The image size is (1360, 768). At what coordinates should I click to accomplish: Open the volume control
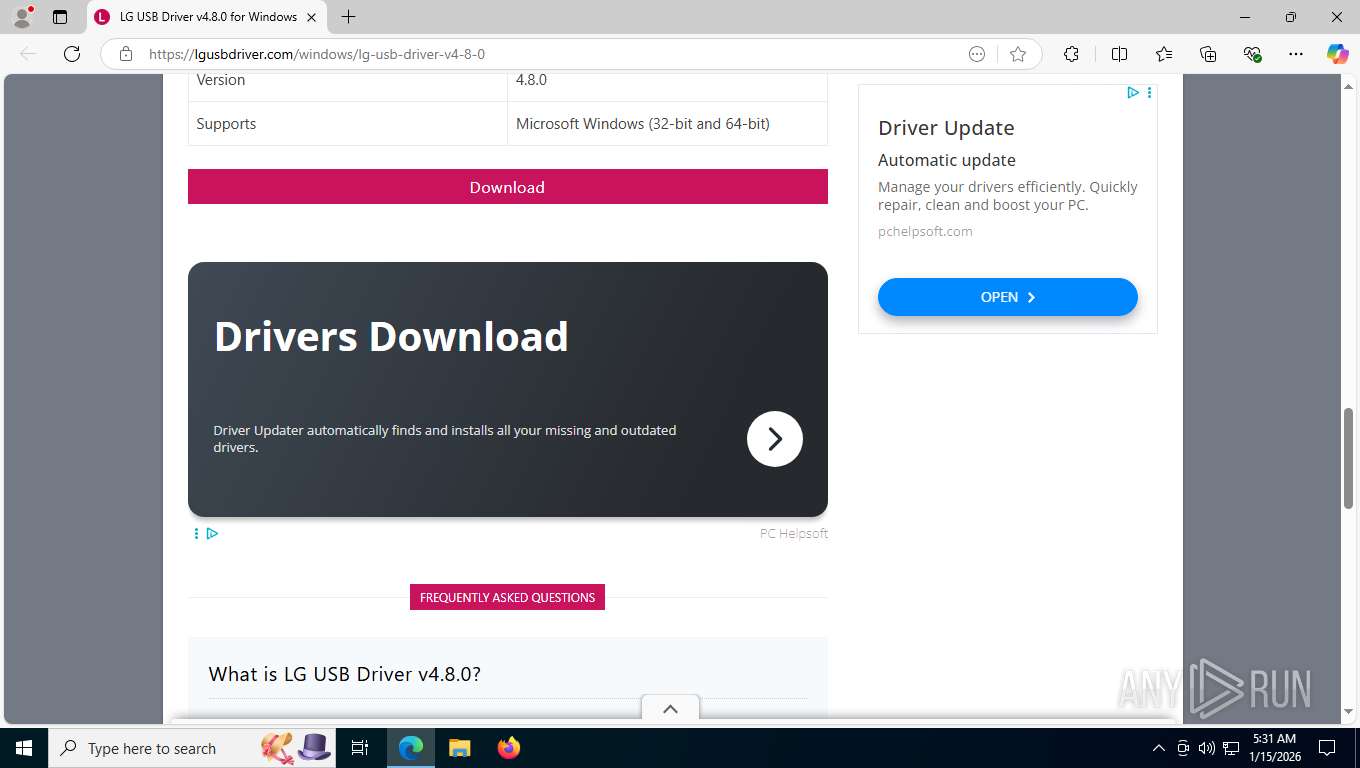(1207, 748)
